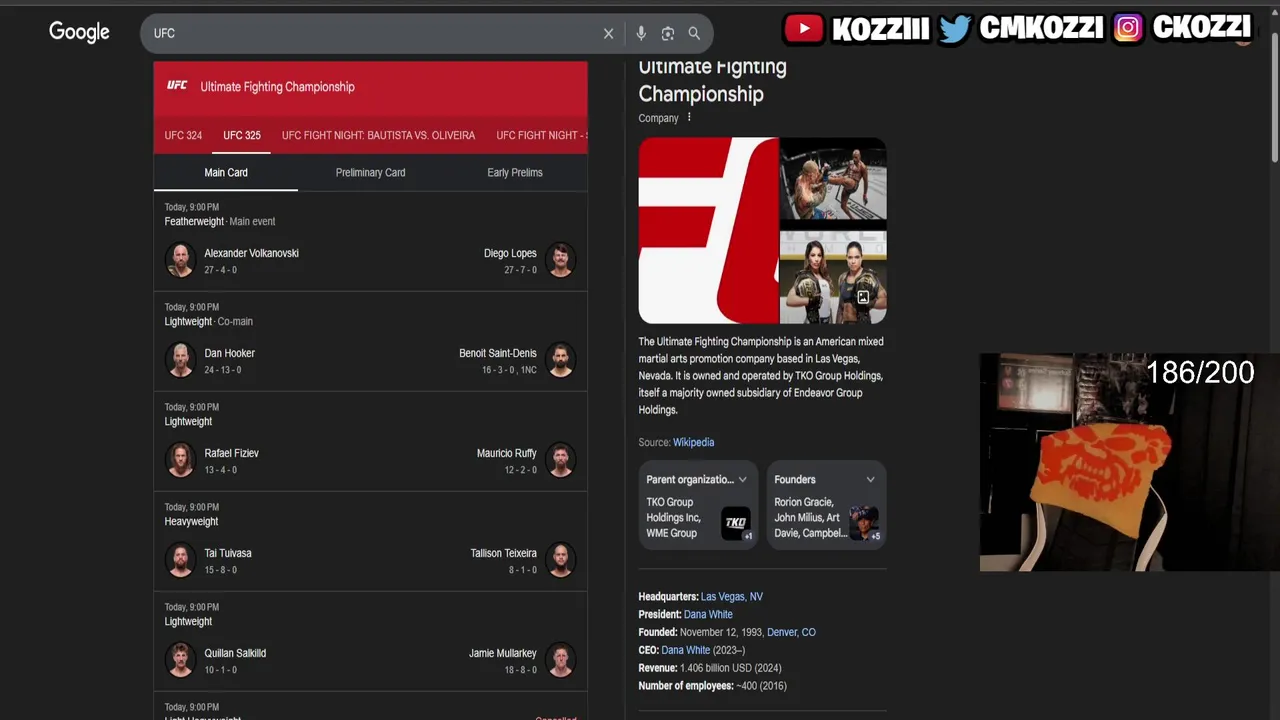Expand the Founders card
This screenshot has width=1280, height=720.
tap(826, 504)
